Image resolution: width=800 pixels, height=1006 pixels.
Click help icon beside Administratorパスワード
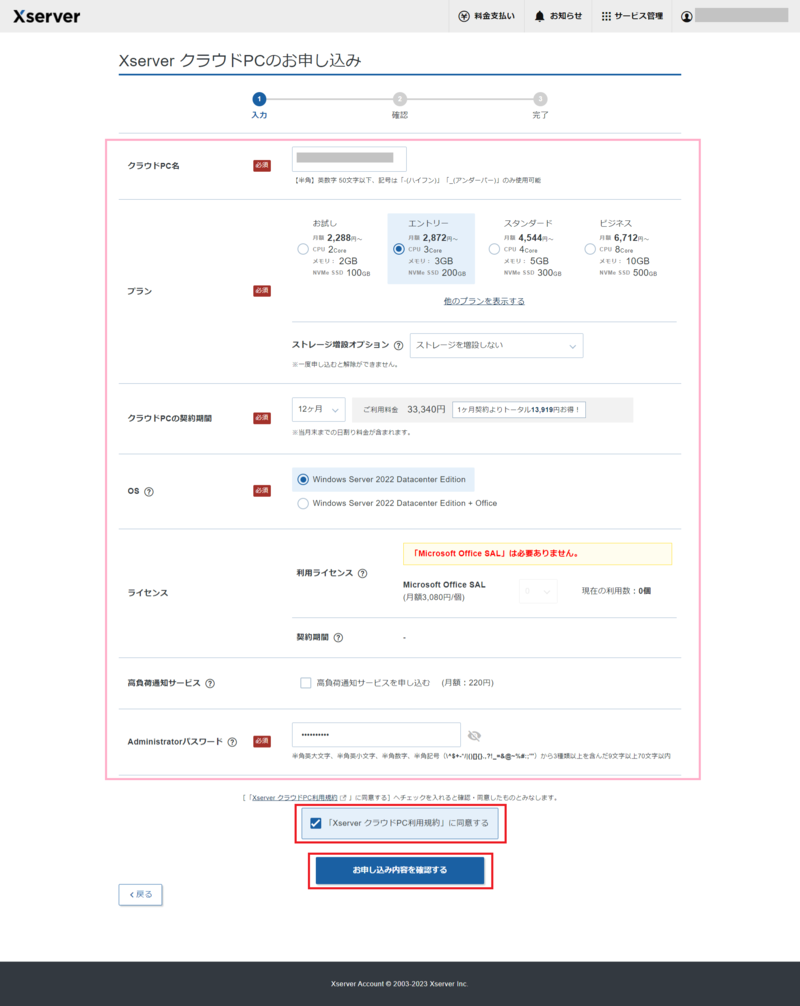pyautogui.click(x=232, y=742)
